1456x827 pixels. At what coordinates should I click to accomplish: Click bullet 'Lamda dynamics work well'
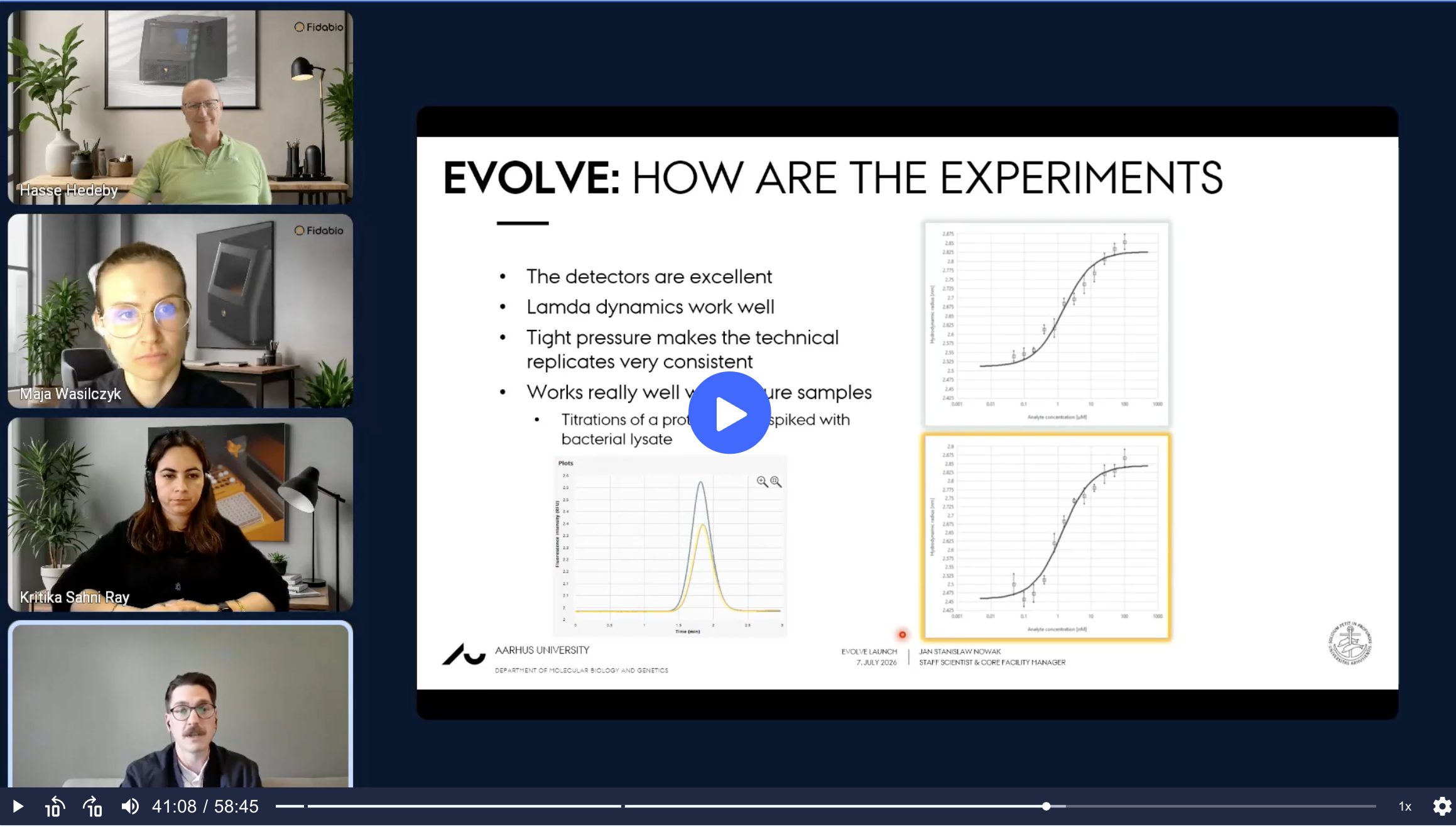pos(650,307)
